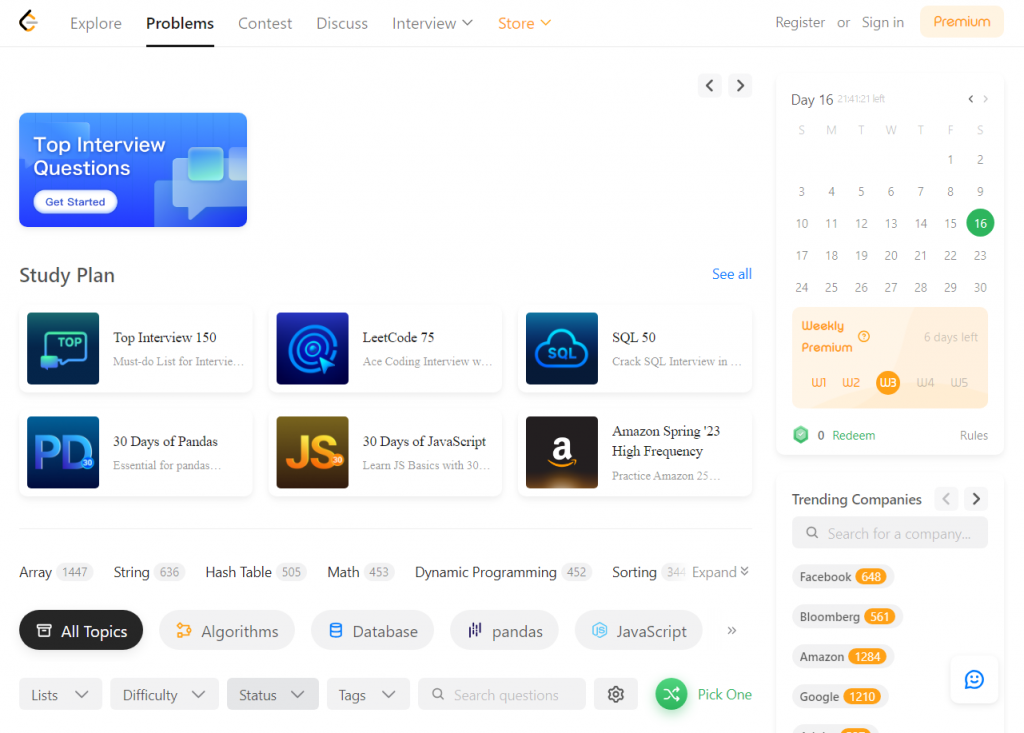The image size is (1024, 733).
Task: Click the Weekly Premium help question mark
Action: [x=863, y=336]
